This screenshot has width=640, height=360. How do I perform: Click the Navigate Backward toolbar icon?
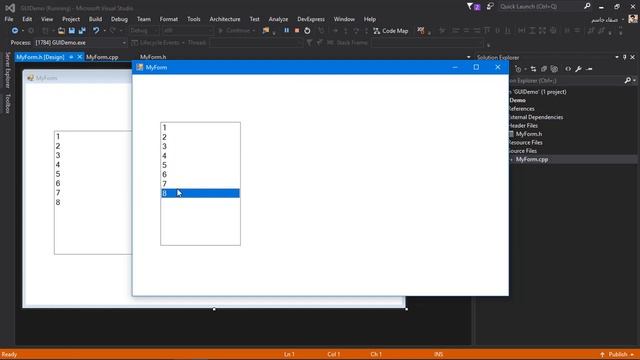click(15, 31)
